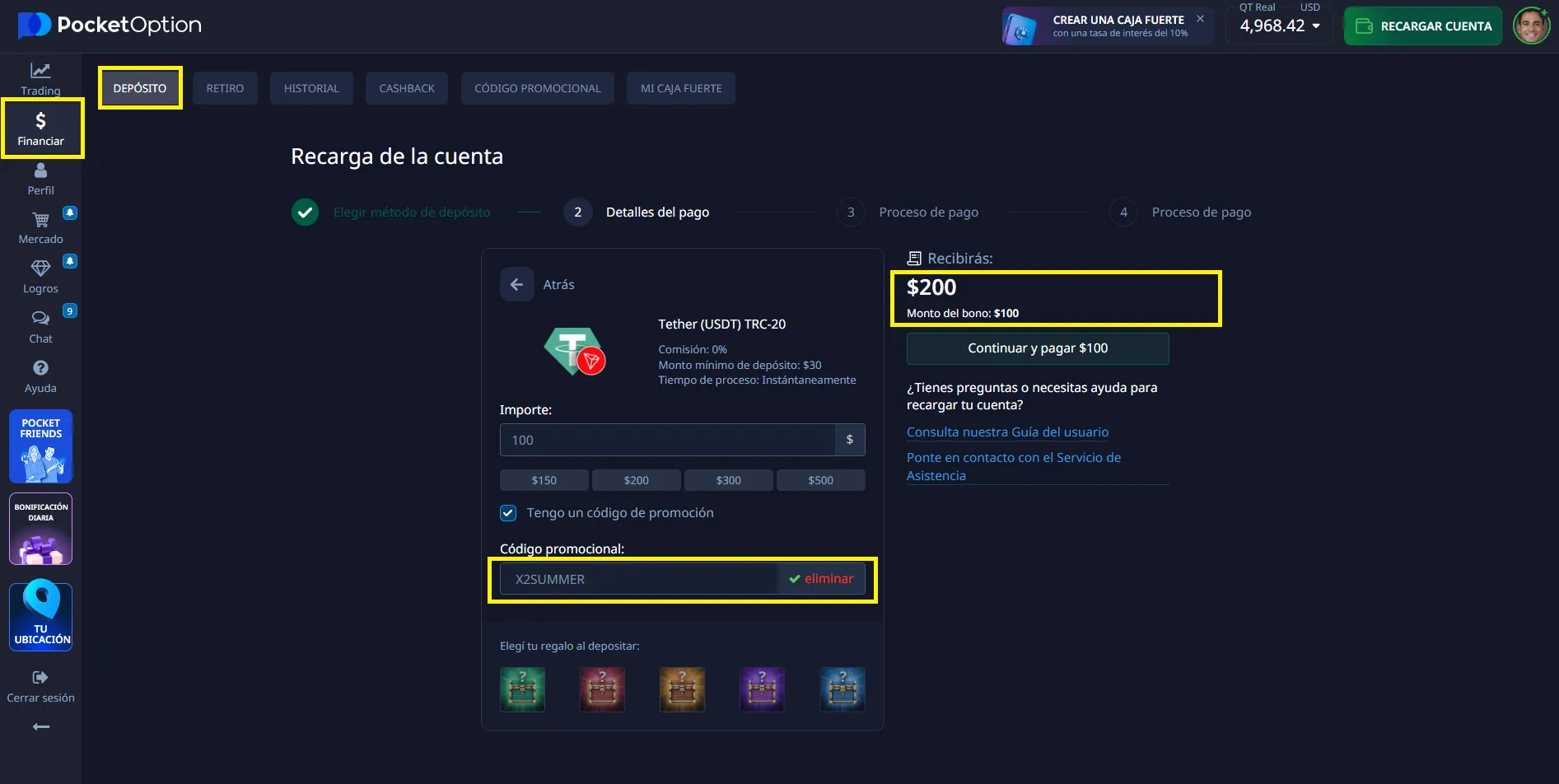Select the $150 preset amount
This screenshot has height=784, width=1559.
(x=544, y=480)
